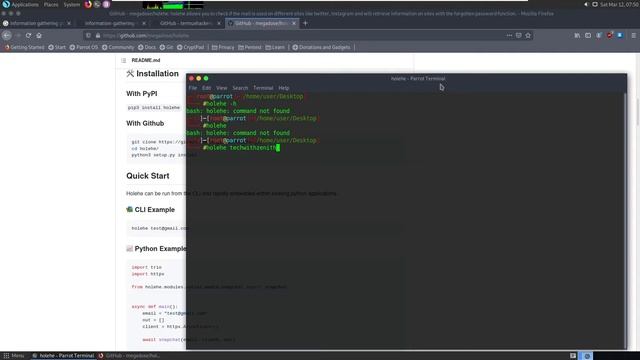Open terminal File menu
The height and width of the screenshot is (360, 640).
click(193, 88)
